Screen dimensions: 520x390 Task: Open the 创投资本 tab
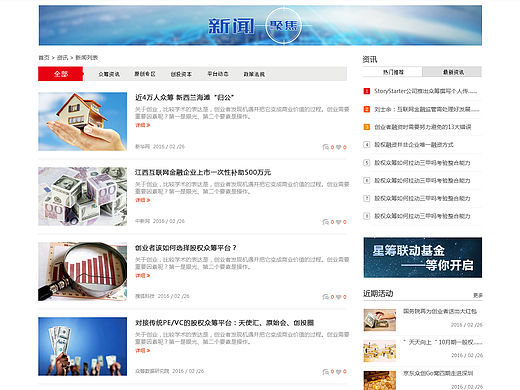click(181, 74)
